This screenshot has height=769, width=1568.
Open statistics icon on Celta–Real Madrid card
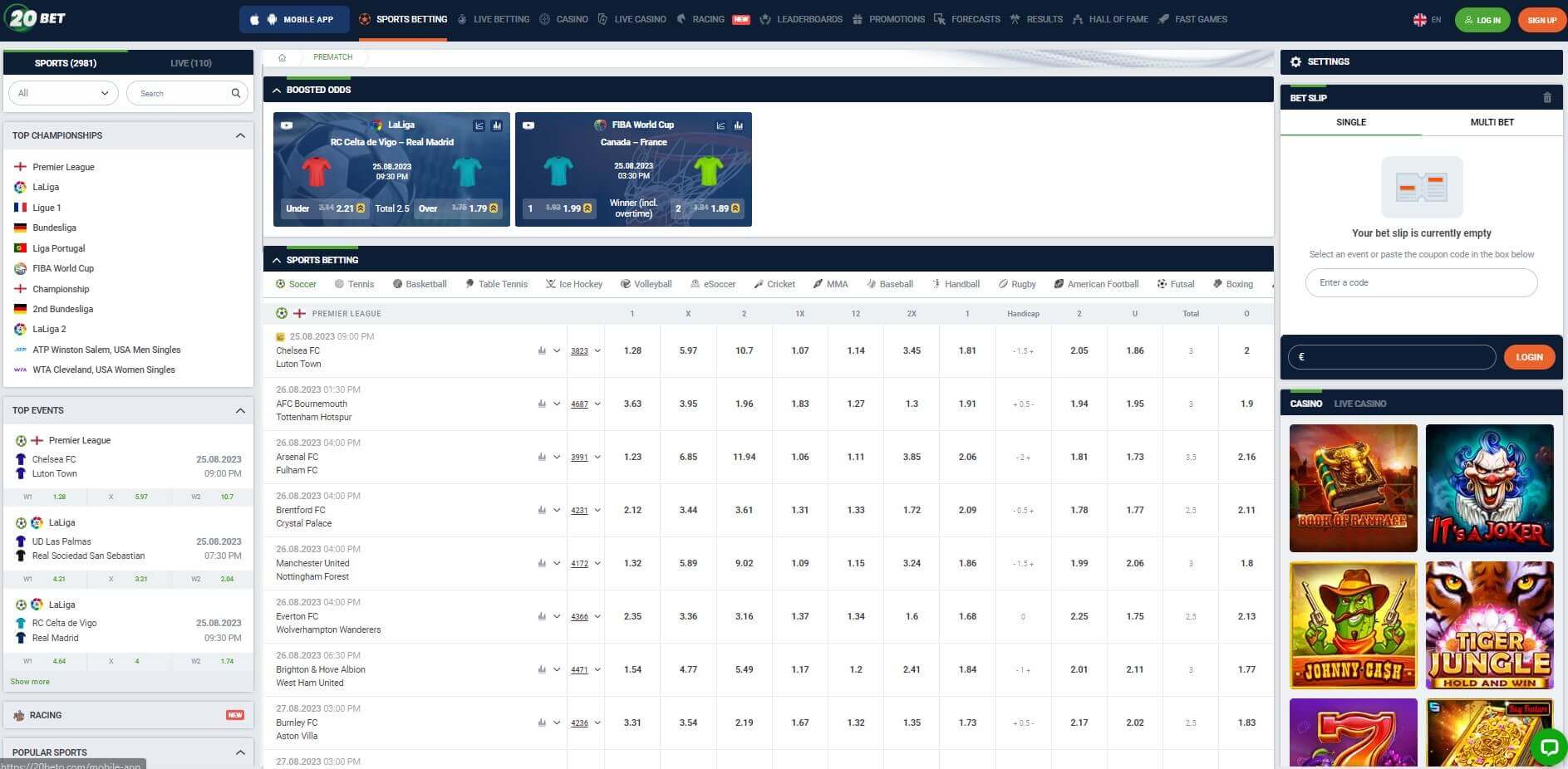(x=497, y=125)
